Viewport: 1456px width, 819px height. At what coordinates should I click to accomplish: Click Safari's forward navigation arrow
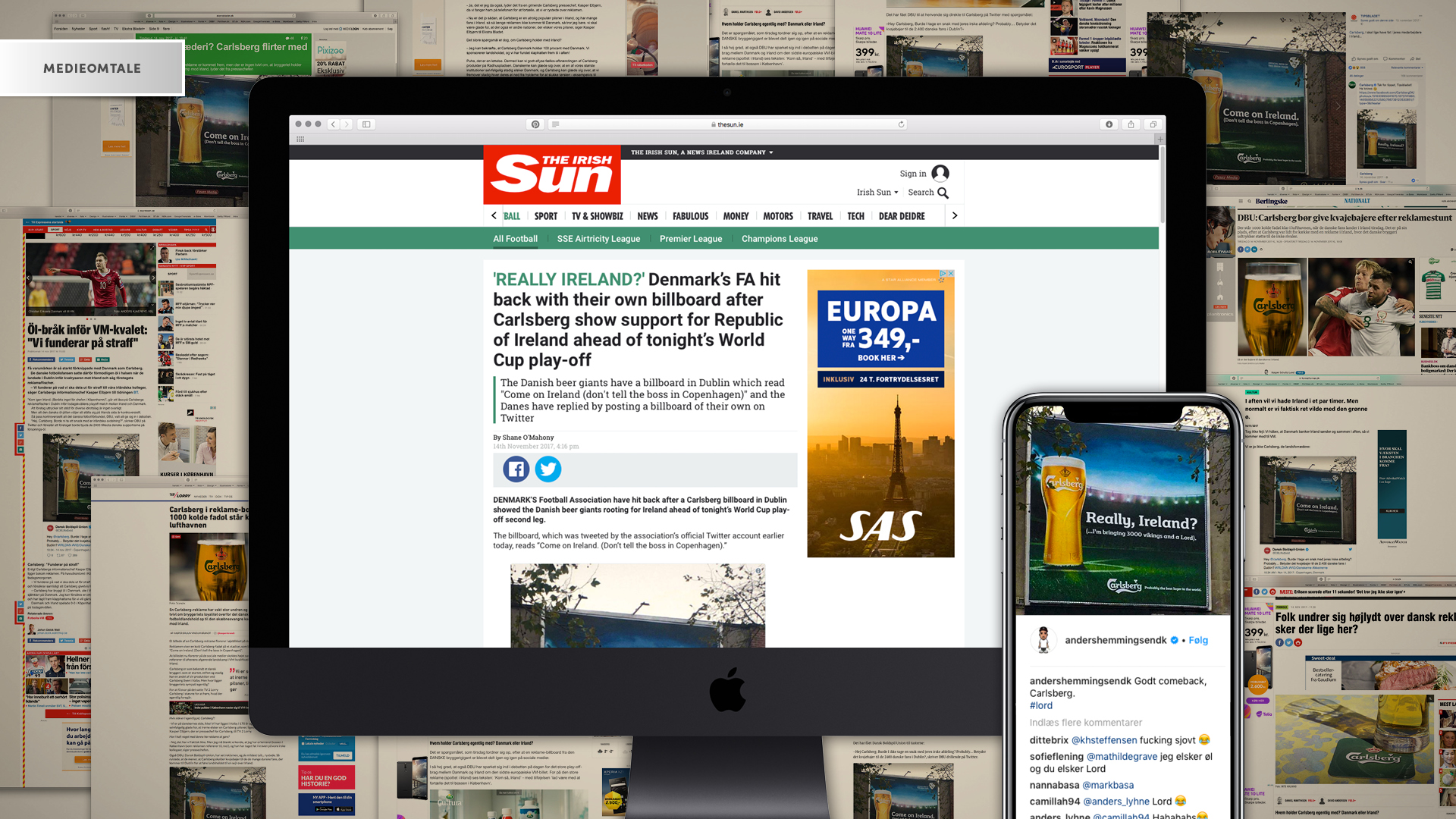(x=347, y=124)
